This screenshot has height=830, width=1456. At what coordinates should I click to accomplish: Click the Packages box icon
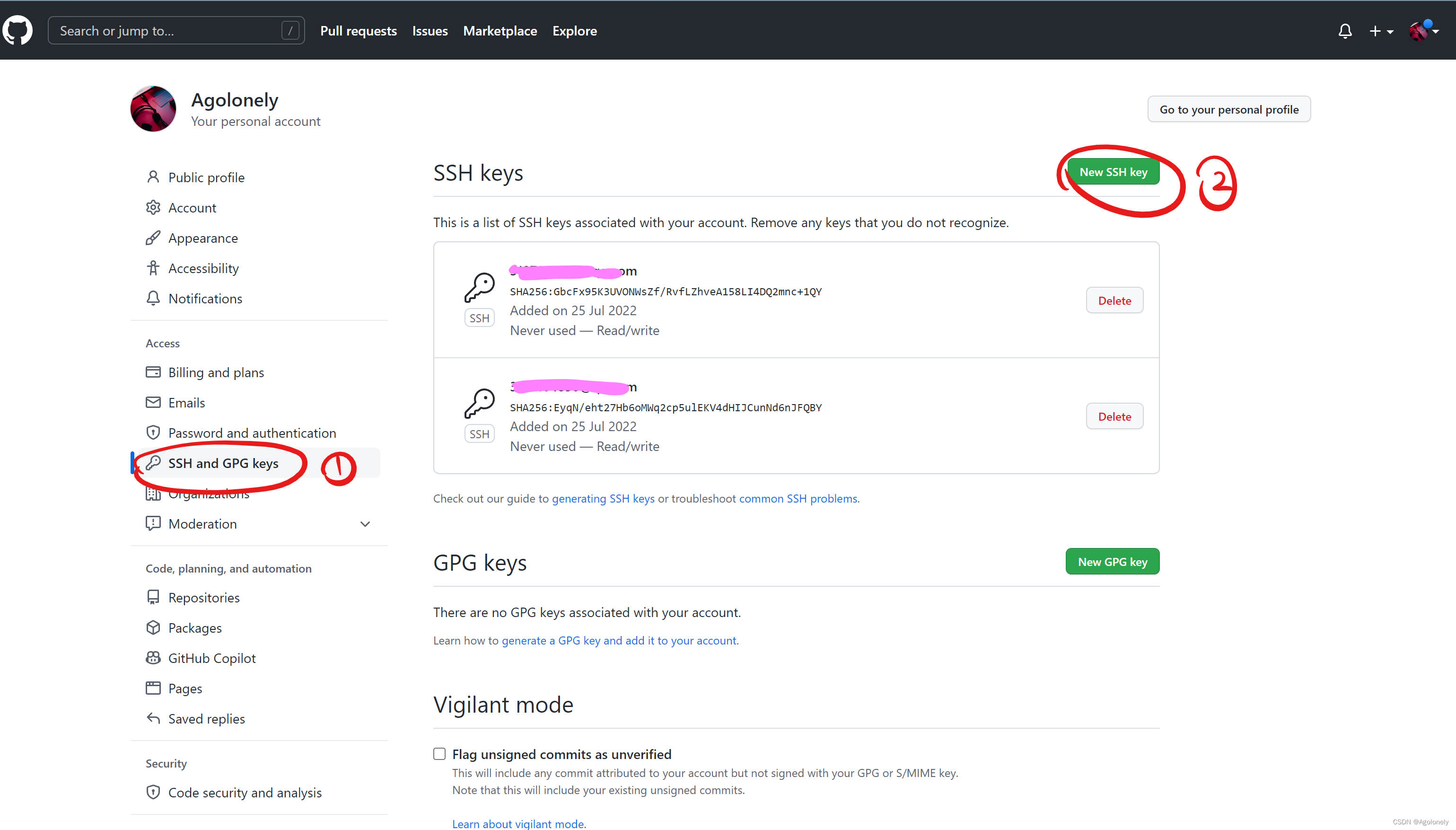pos(153,627)
